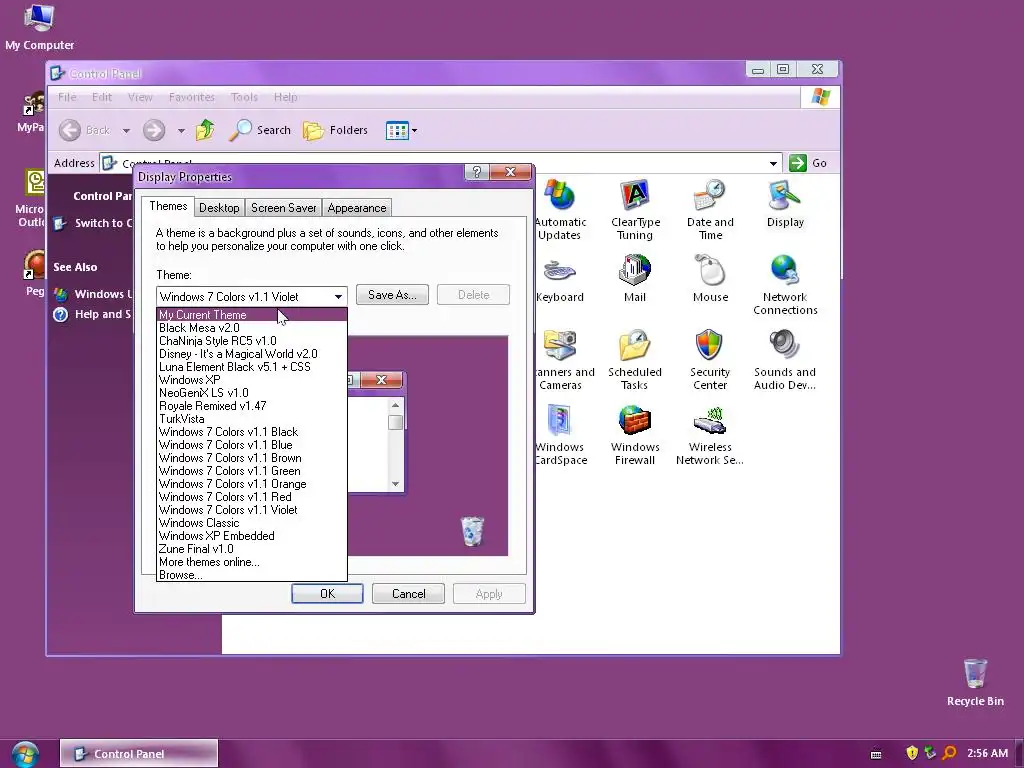Image resolution: width=1024 pixels, height=768 pixels.
Task: Click OK in Display Properties
Action: [x=327, y=594]
